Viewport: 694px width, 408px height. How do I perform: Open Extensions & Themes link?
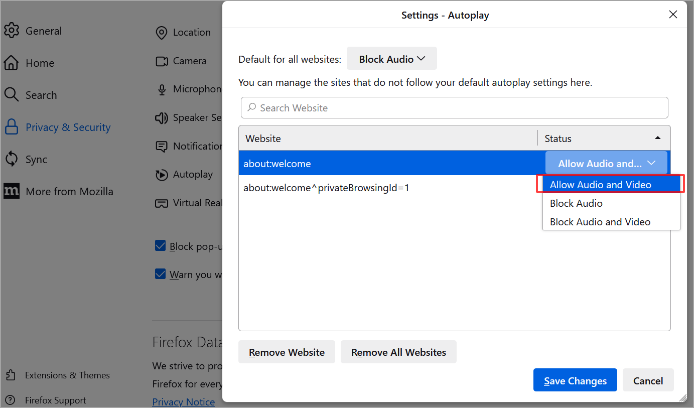click(x=67, y=375)
